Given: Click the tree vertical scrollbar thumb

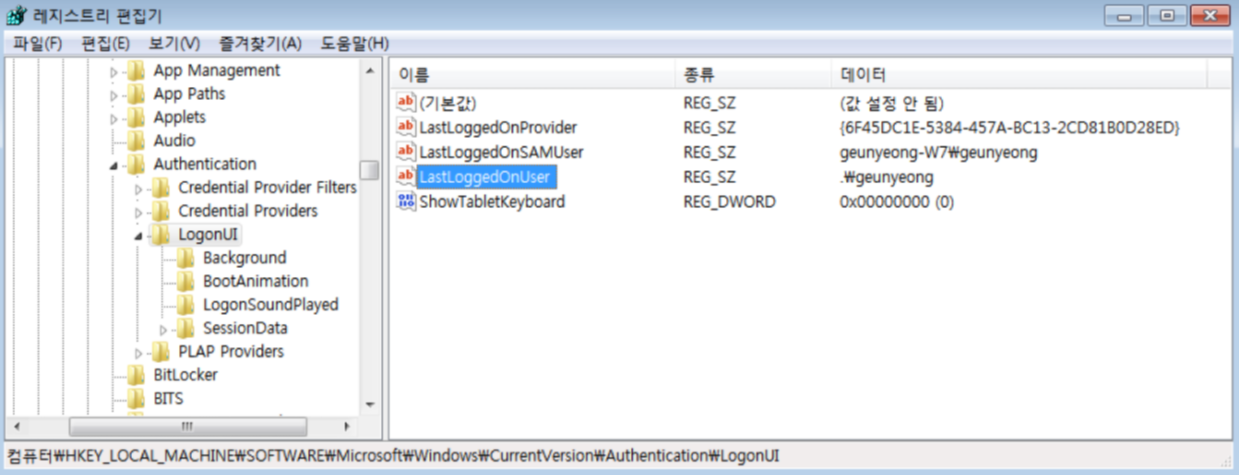Looking at the screenshot, I should [370, 170].
